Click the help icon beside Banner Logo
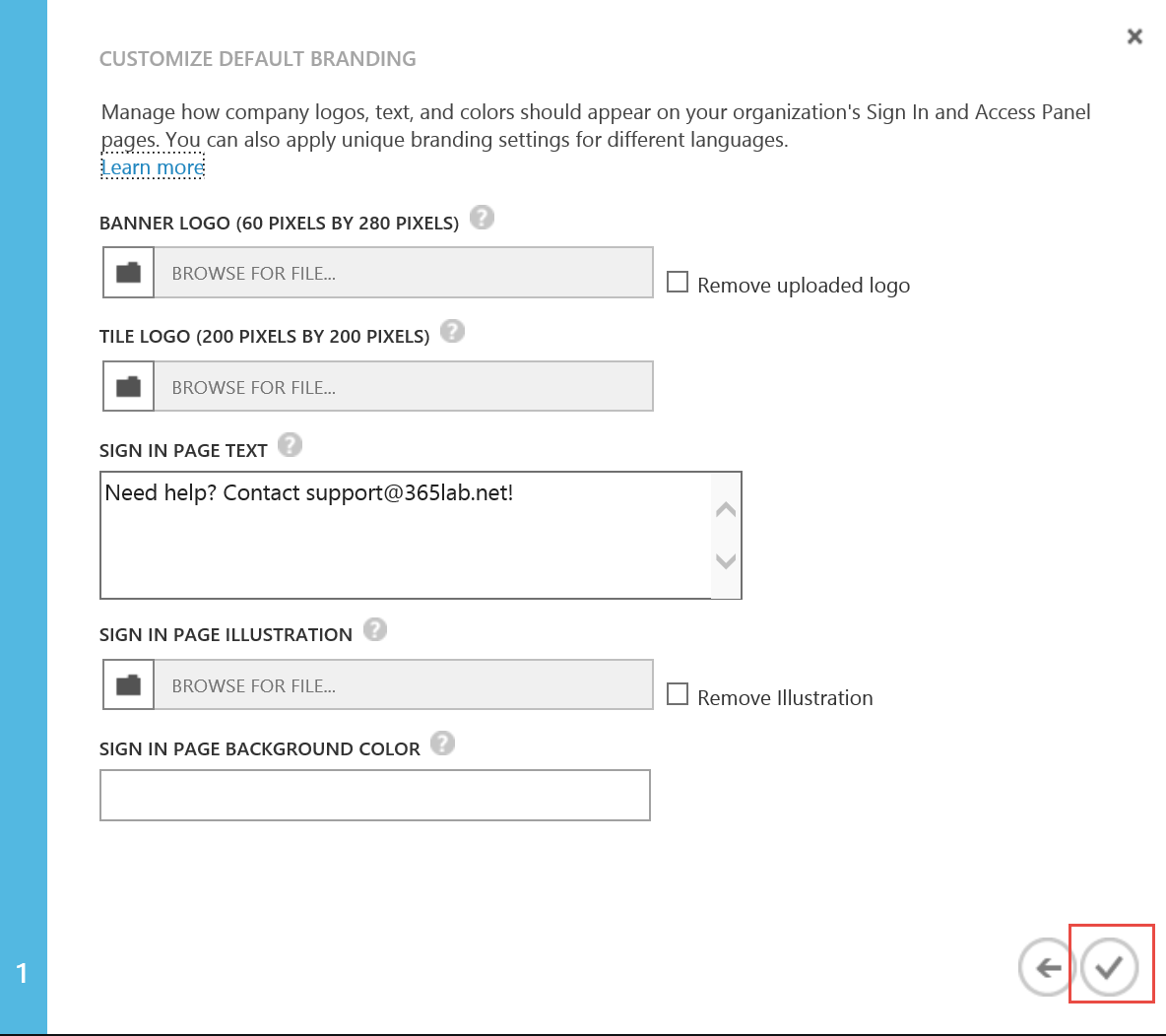1166x1036 pixels. pos(482,217)
